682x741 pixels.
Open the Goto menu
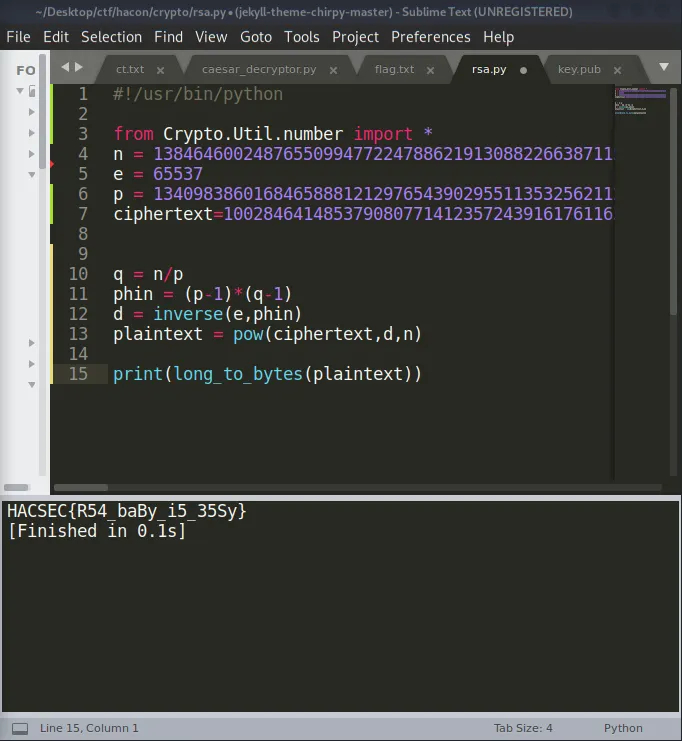coord(256,37)
